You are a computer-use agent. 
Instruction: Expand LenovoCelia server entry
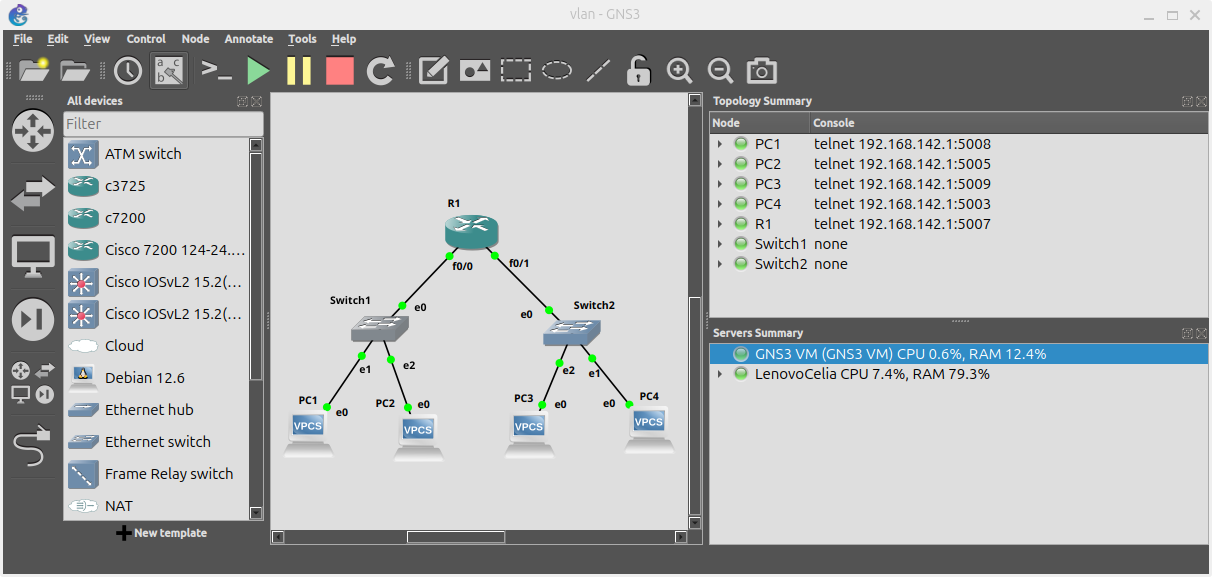720,374
